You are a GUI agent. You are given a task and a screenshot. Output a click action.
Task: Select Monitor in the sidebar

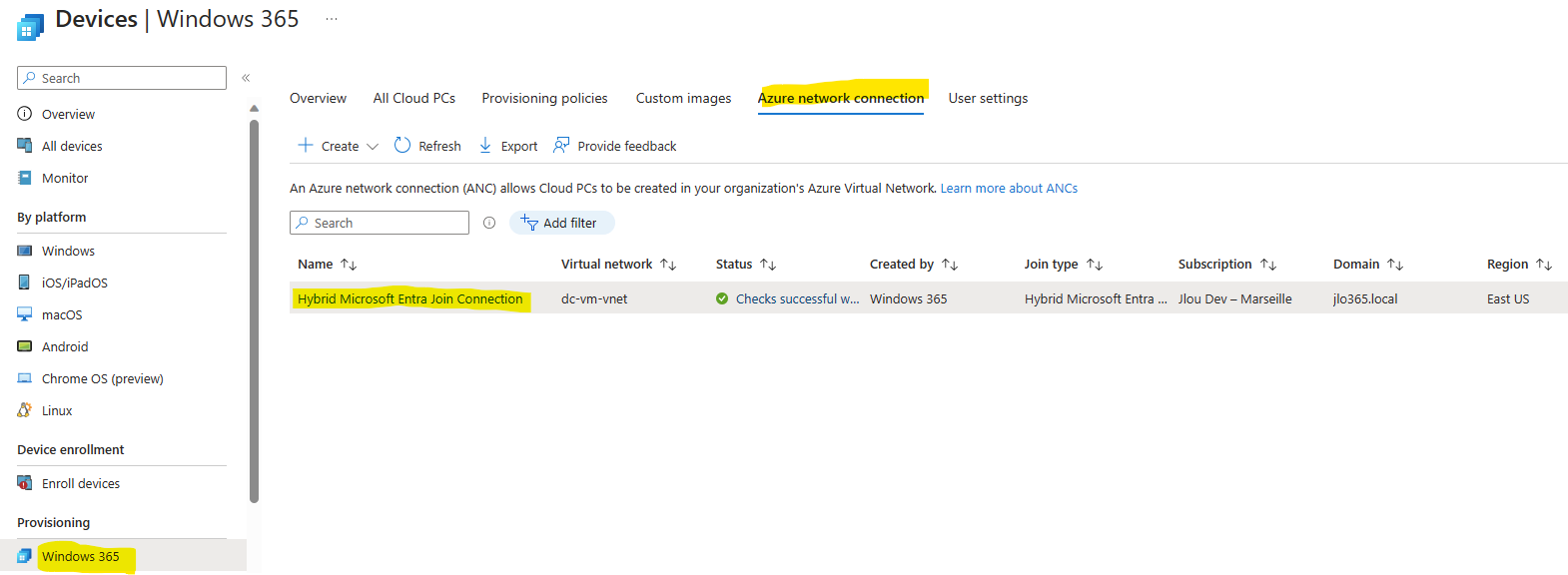point(65,178)
